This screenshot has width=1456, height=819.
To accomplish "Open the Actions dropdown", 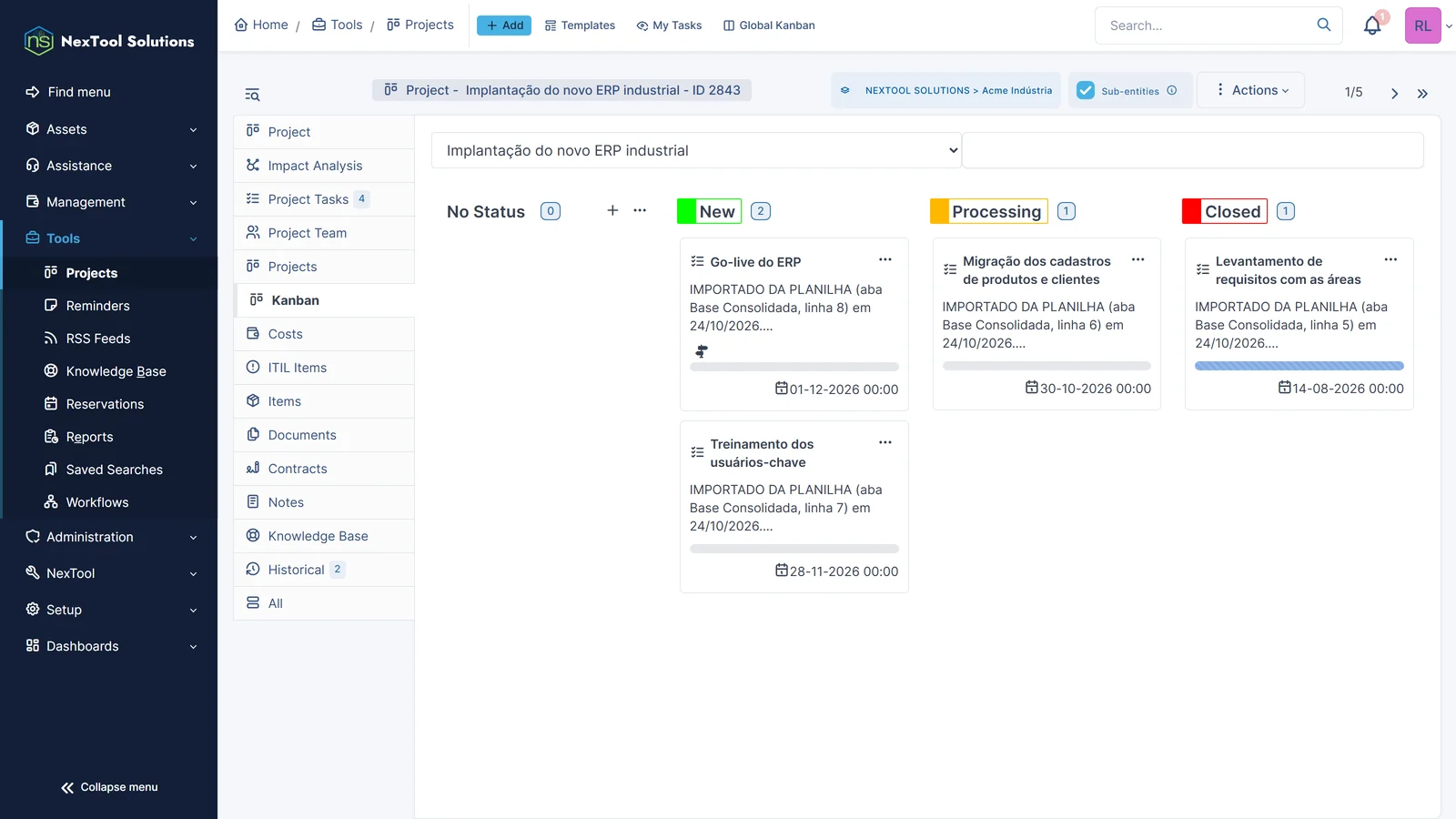I will 1251,90.
